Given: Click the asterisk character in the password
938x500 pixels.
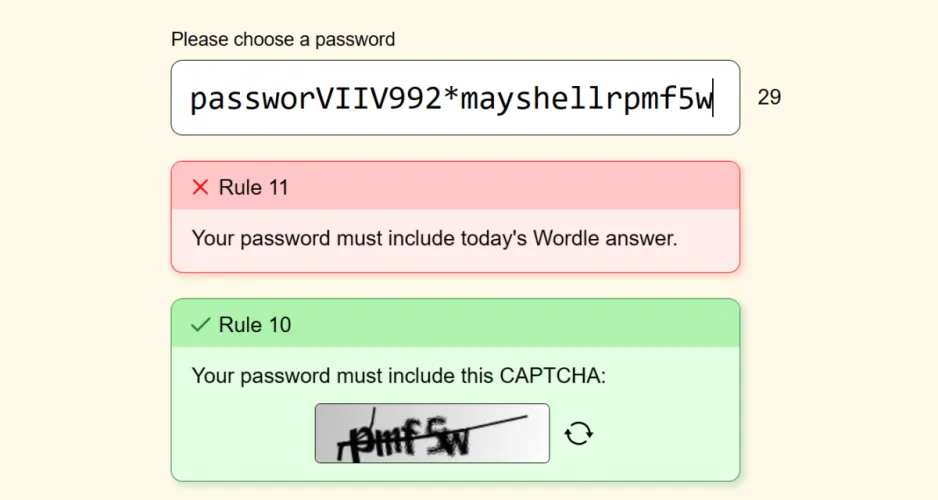Looking at the screenshot, I should click(x=451, y=99).
